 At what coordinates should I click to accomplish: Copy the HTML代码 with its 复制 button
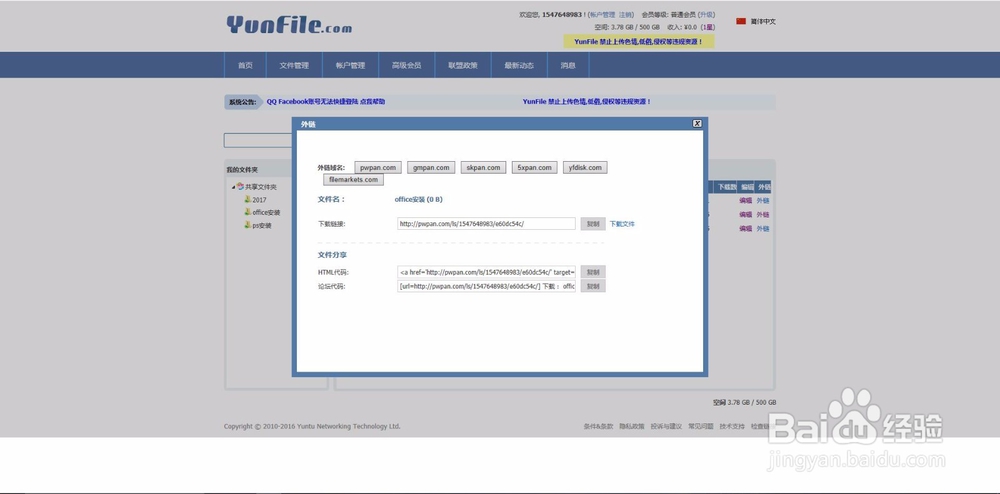coord(592,272)
